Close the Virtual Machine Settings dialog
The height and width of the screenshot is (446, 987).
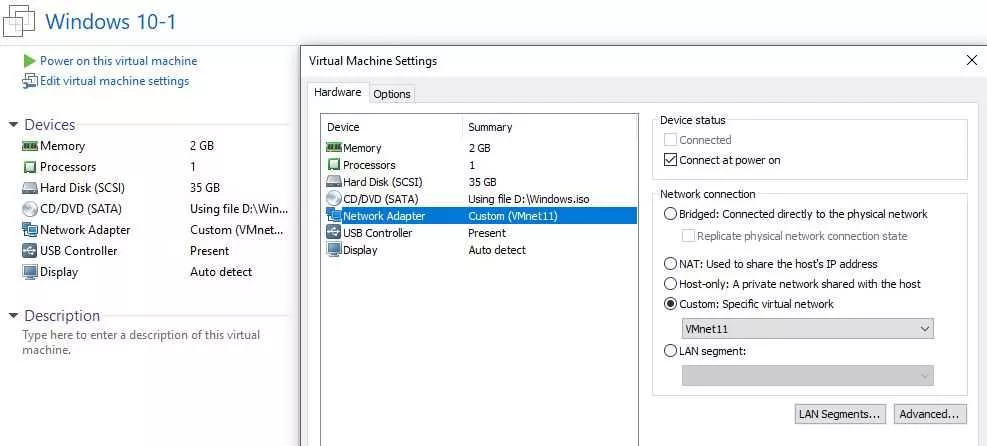[972, 60]
